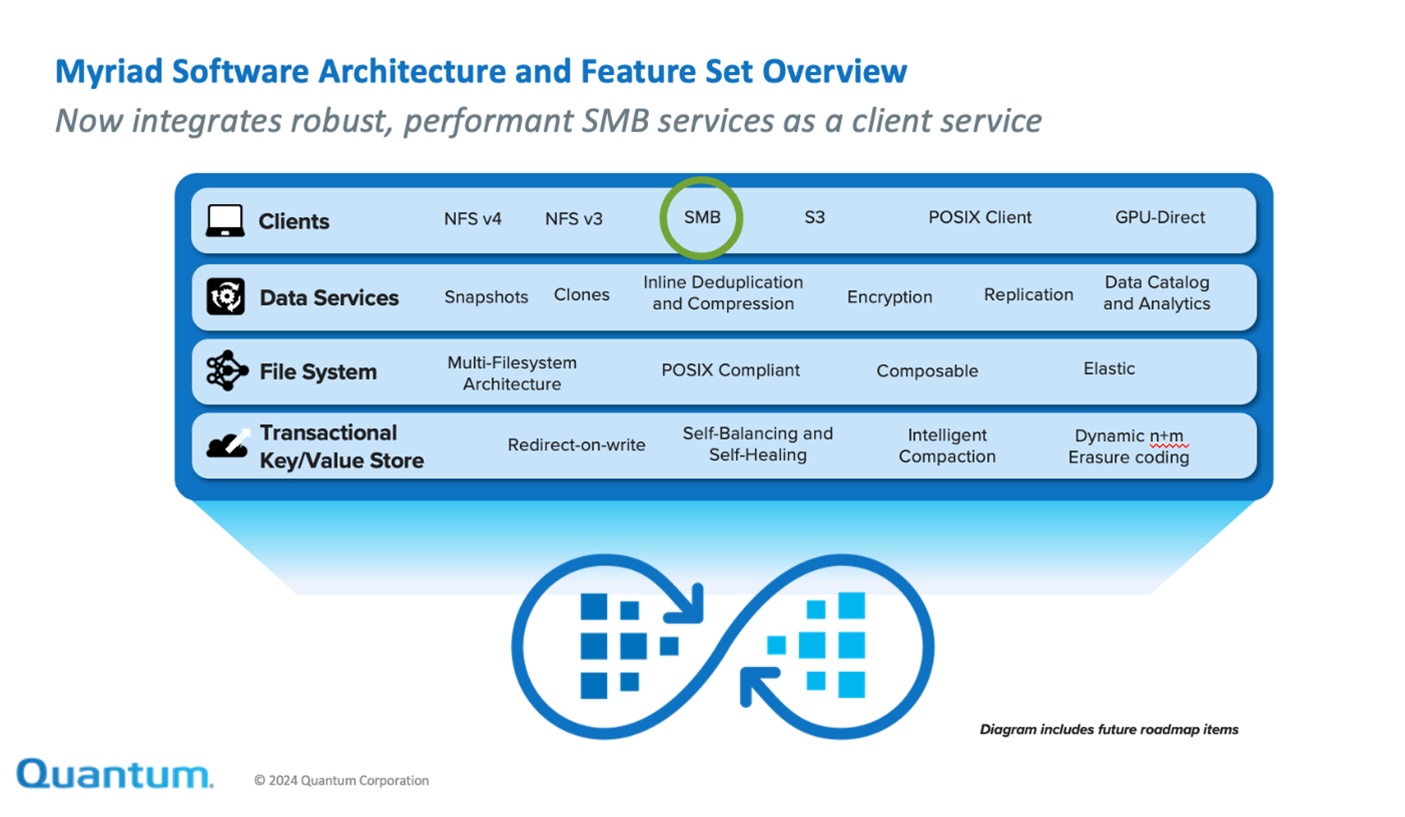Click the NFS v4 client entry
The image size is (1405, 817).
click(473, 218)
